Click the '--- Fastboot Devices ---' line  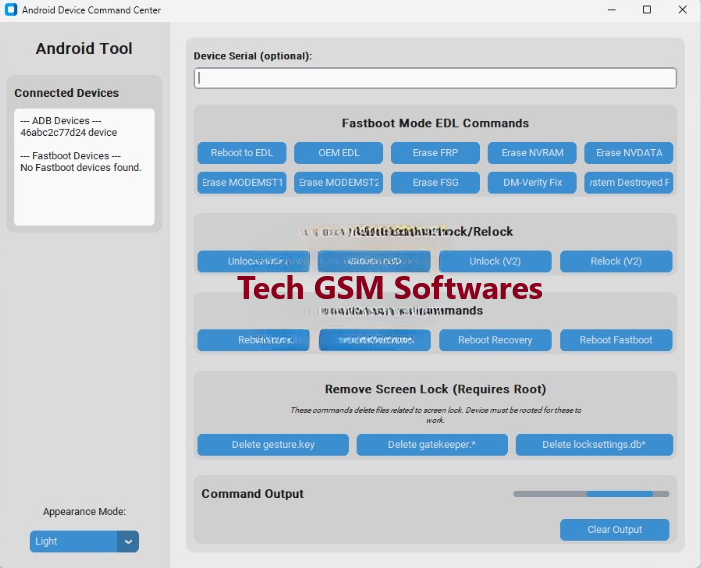click(x=70, y=156)
